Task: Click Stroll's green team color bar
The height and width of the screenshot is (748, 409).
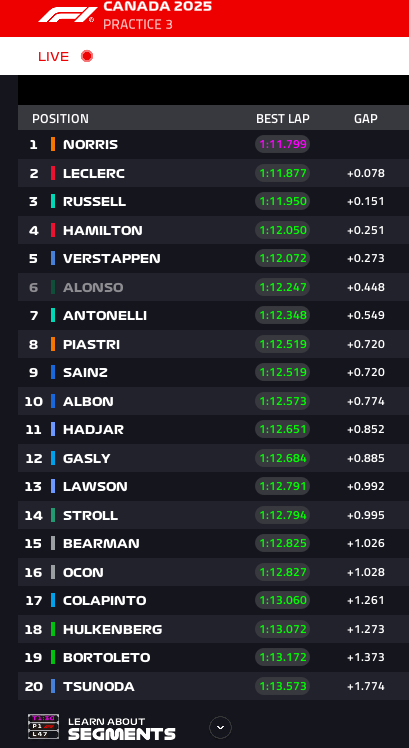Action: point(53,515)
